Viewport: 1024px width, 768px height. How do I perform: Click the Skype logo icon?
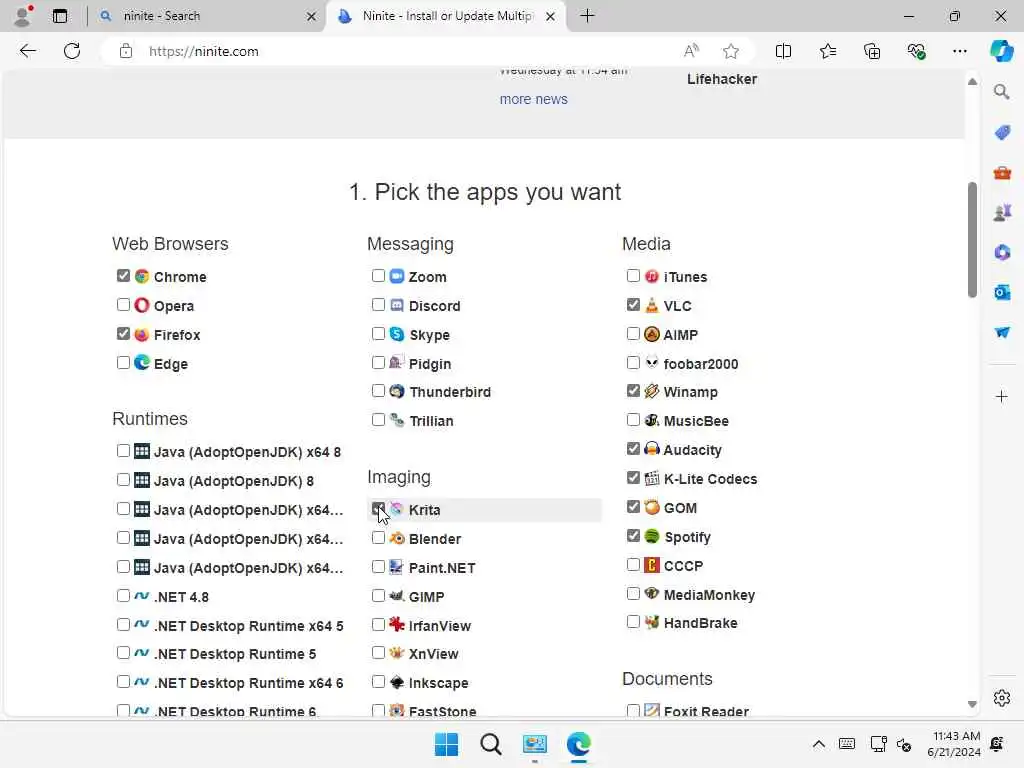(x=397, y=334)
